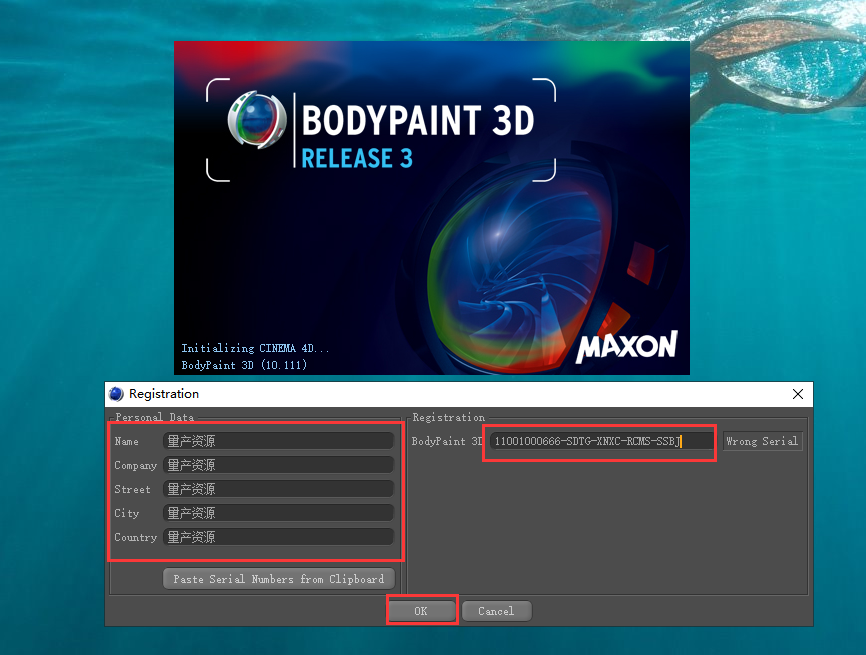Click the Registration group header label

click(x=449, y=417)
